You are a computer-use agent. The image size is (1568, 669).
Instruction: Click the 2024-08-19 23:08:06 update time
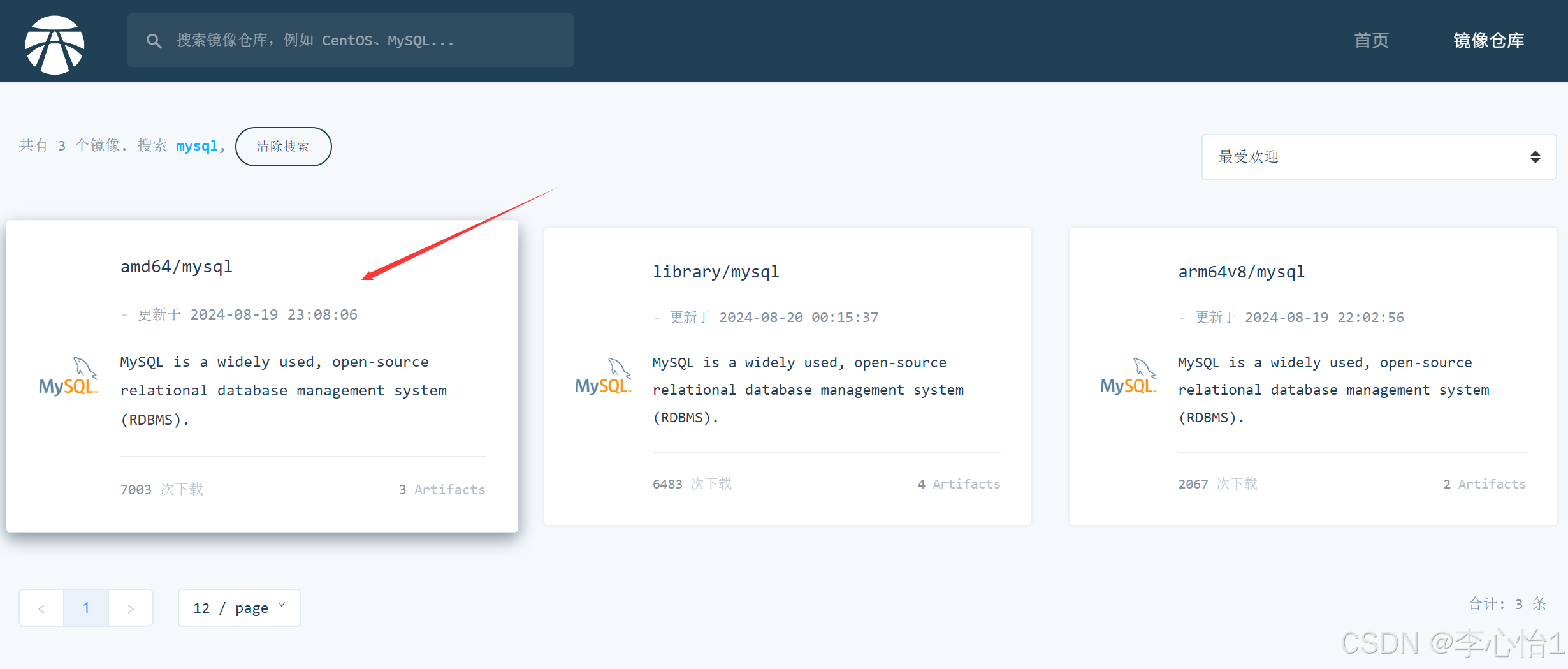tap(273, 314)
